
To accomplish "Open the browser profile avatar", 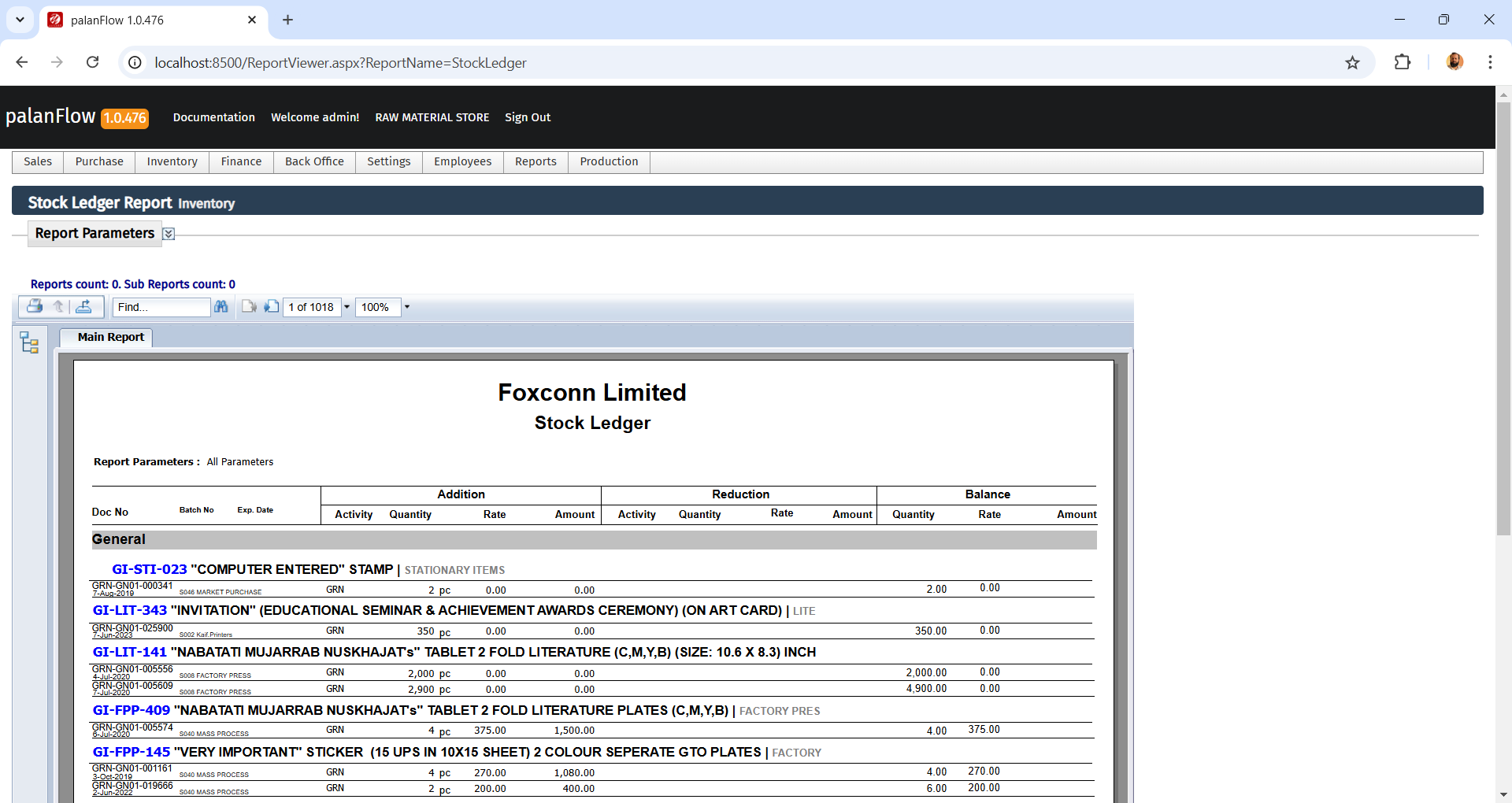I will pyautogui.click(x=1455, y=61).
